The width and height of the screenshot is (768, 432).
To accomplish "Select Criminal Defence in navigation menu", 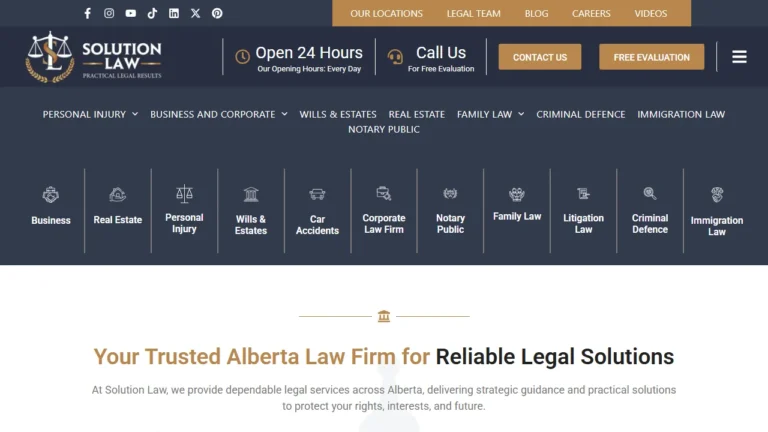I will (581, 114).
